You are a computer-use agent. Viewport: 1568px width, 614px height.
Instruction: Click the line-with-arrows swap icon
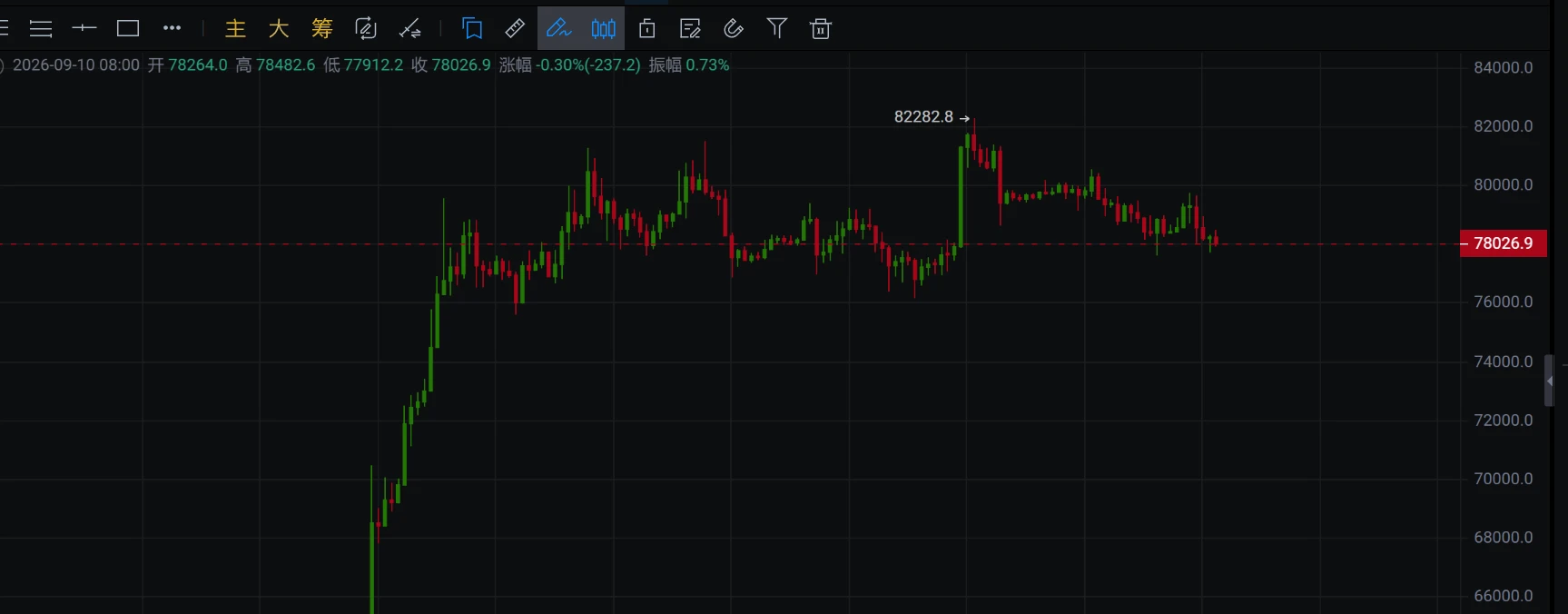409,29
